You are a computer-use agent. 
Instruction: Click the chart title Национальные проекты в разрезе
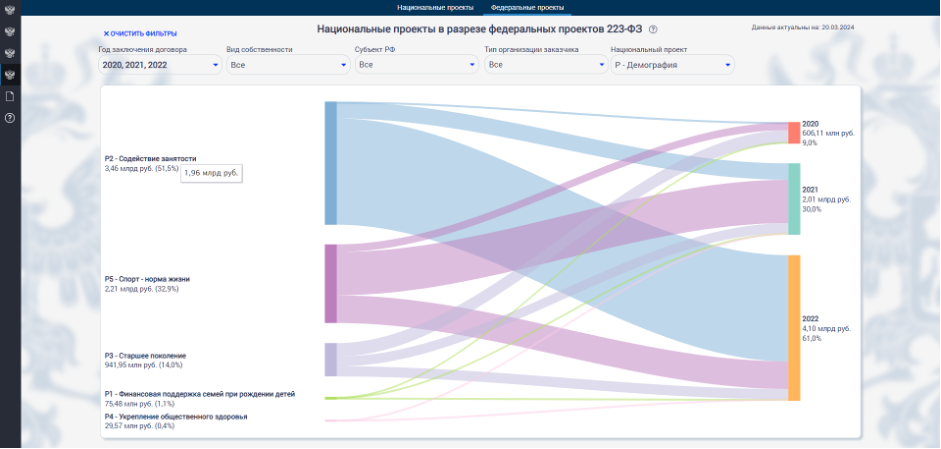tap(481, 28)
